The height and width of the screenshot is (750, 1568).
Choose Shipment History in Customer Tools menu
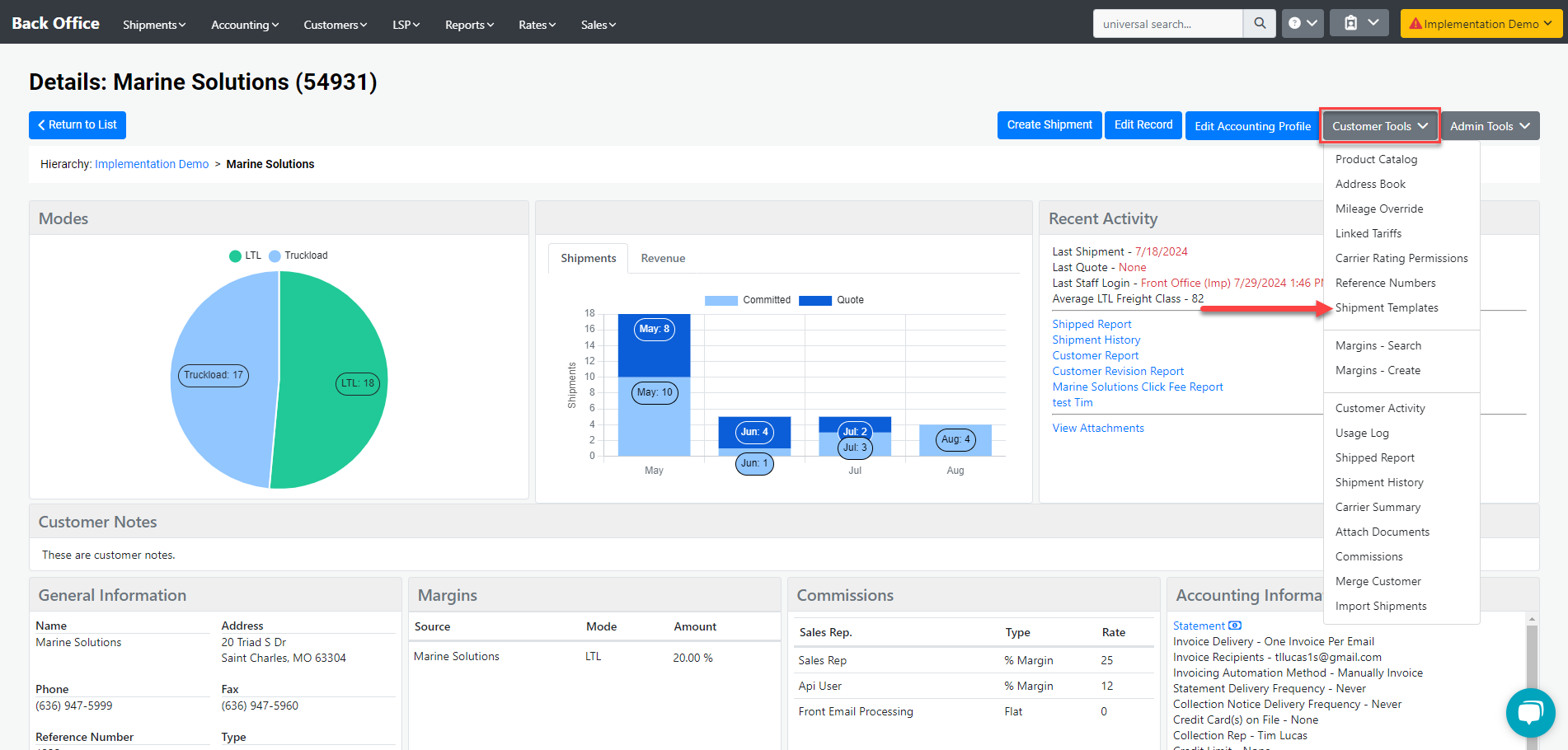pos(1379,482)
